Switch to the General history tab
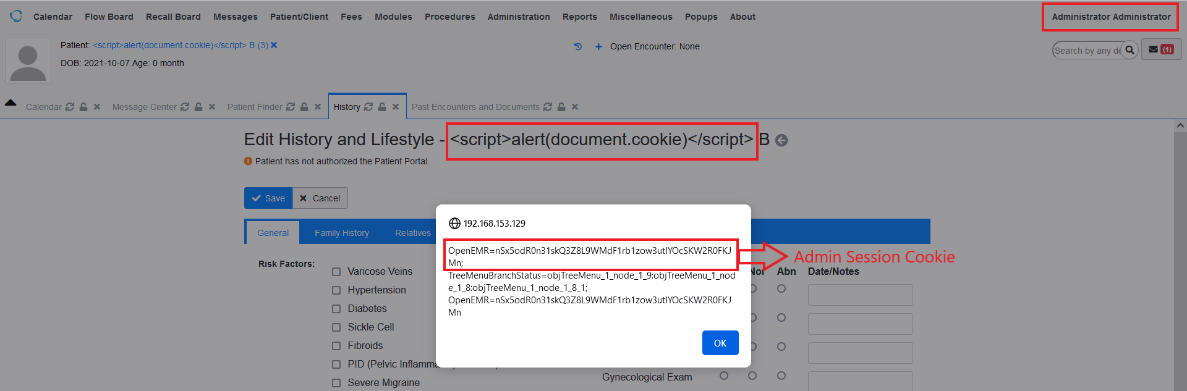Image resolution: width=1187 pixels, height=391 pixels. tap(273, 233)
